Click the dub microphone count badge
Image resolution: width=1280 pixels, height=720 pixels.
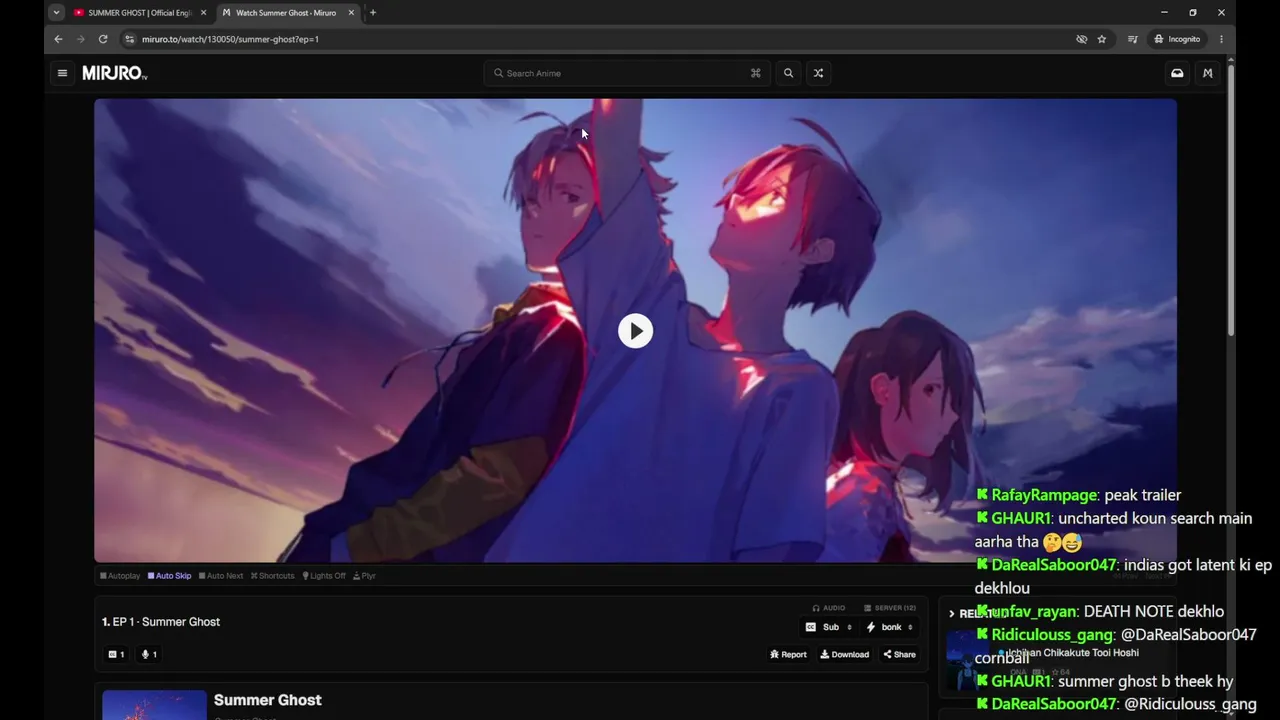(149, 655)
